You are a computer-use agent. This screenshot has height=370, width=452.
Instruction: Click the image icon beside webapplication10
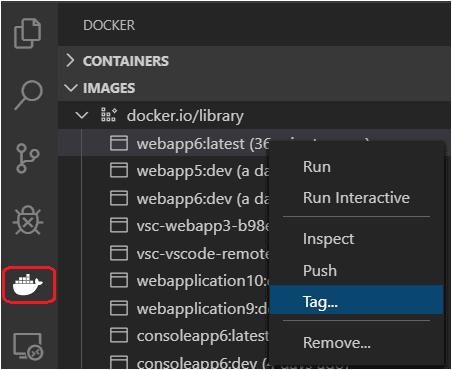pyautogui.click(x=119, y=280)
